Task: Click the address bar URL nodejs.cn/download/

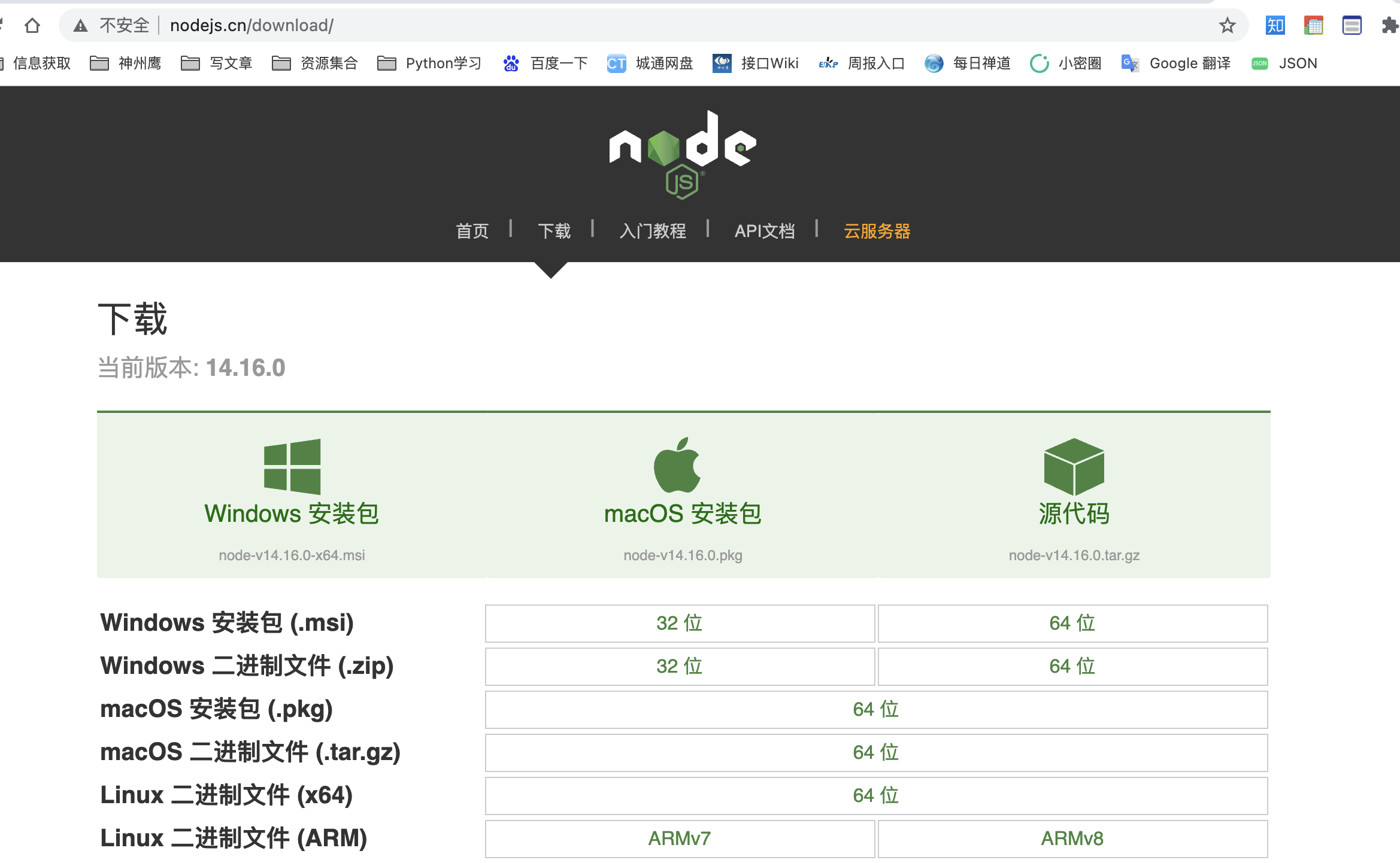Action: pos(251,25)
